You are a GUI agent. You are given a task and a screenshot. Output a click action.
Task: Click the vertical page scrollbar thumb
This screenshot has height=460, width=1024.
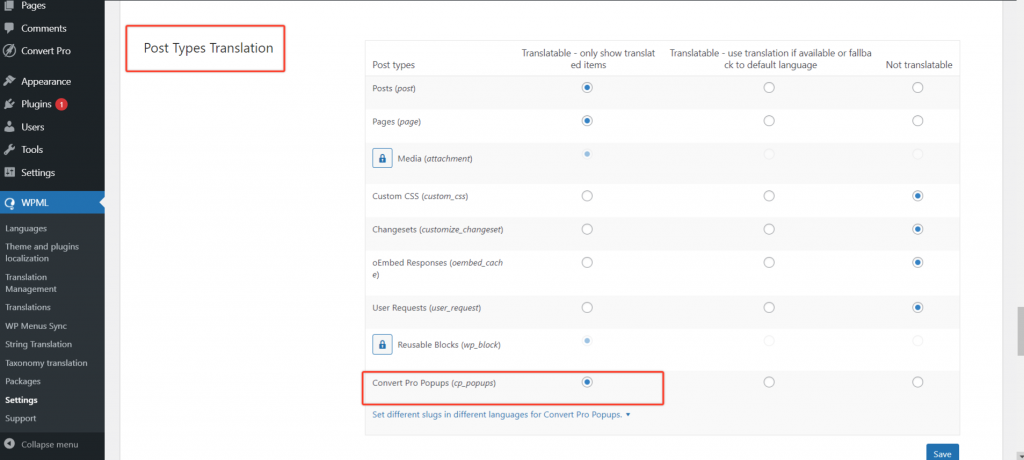click(1019, 332)
